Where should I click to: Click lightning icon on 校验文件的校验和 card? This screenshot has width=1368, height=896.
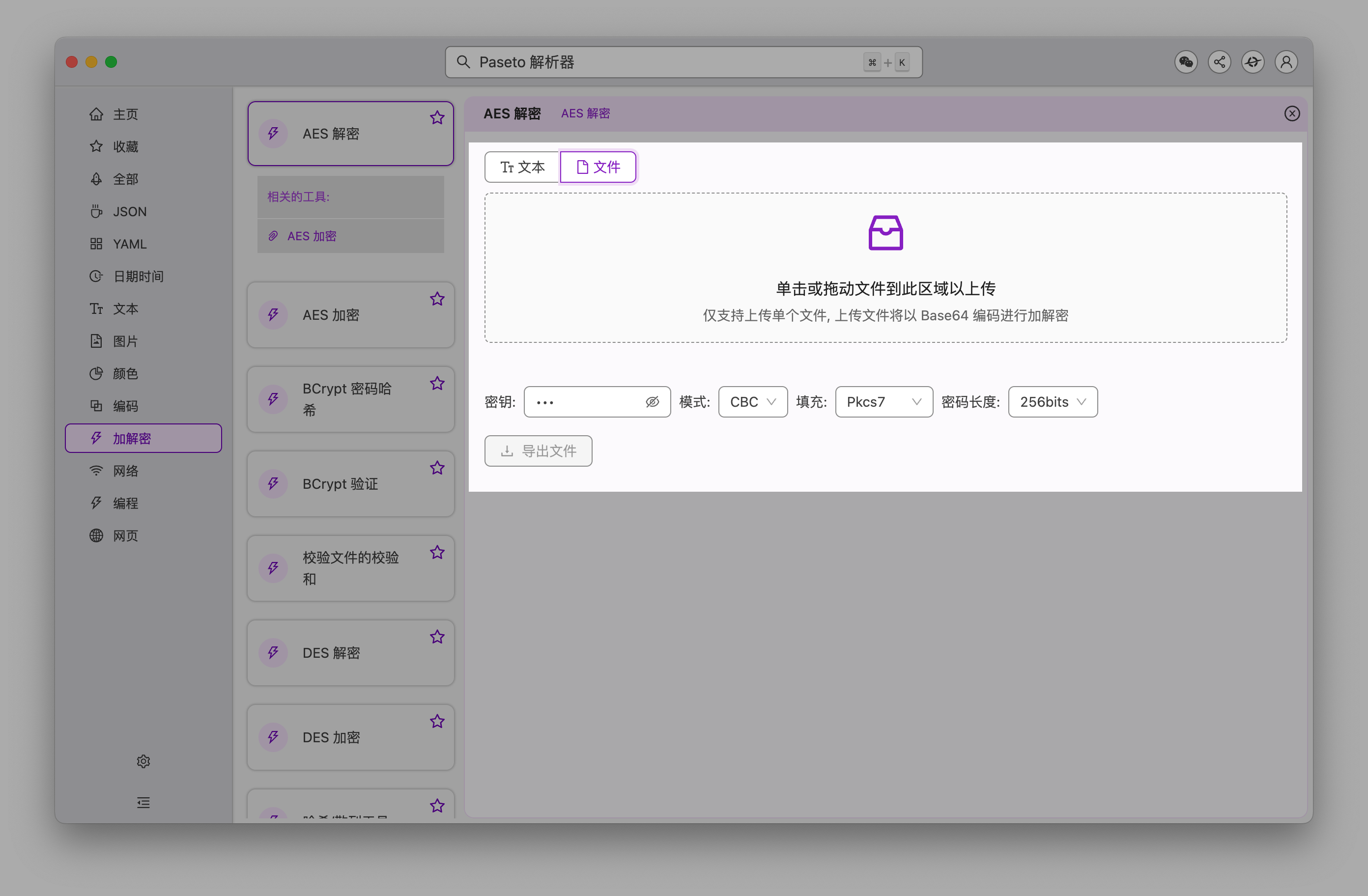coord(274,568)
